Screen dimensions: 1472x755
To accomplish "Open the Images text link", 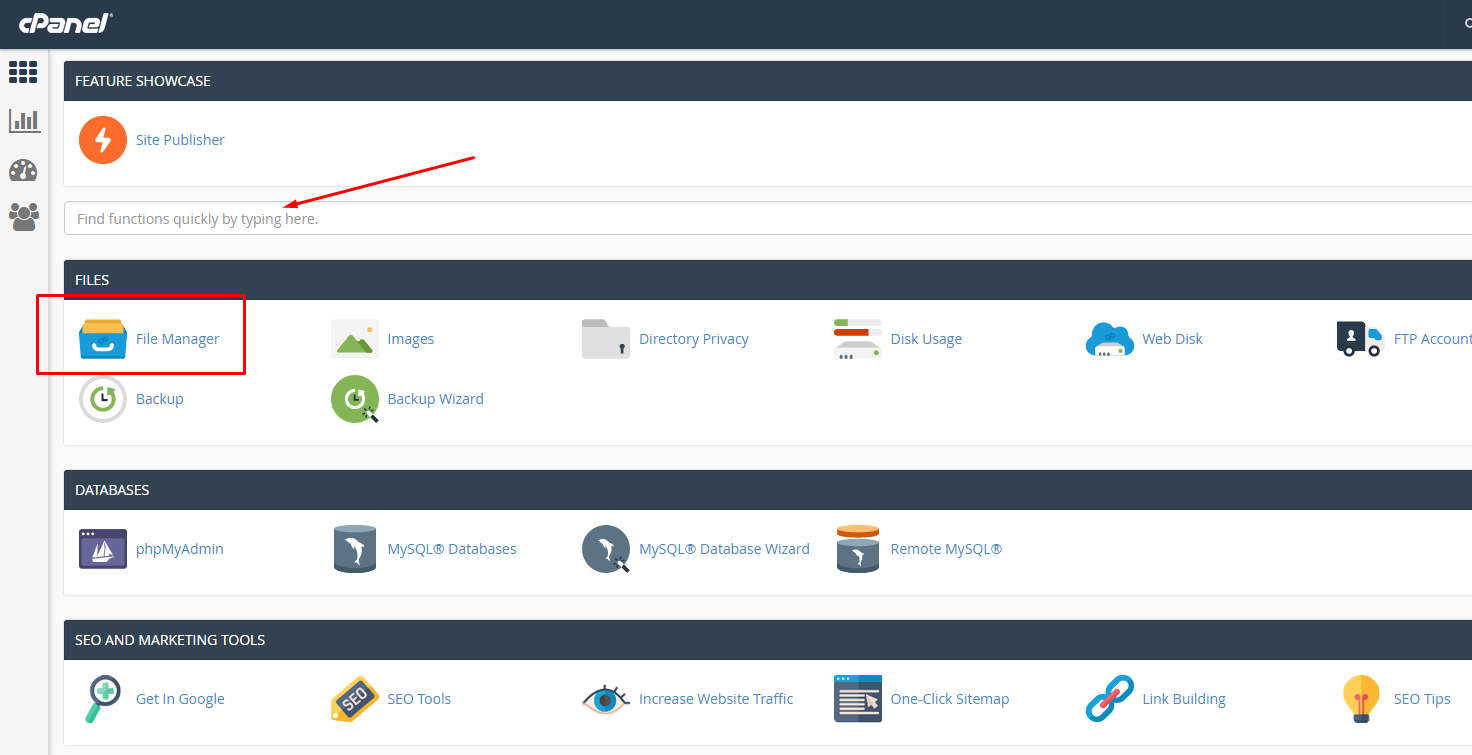I will 411,339.
